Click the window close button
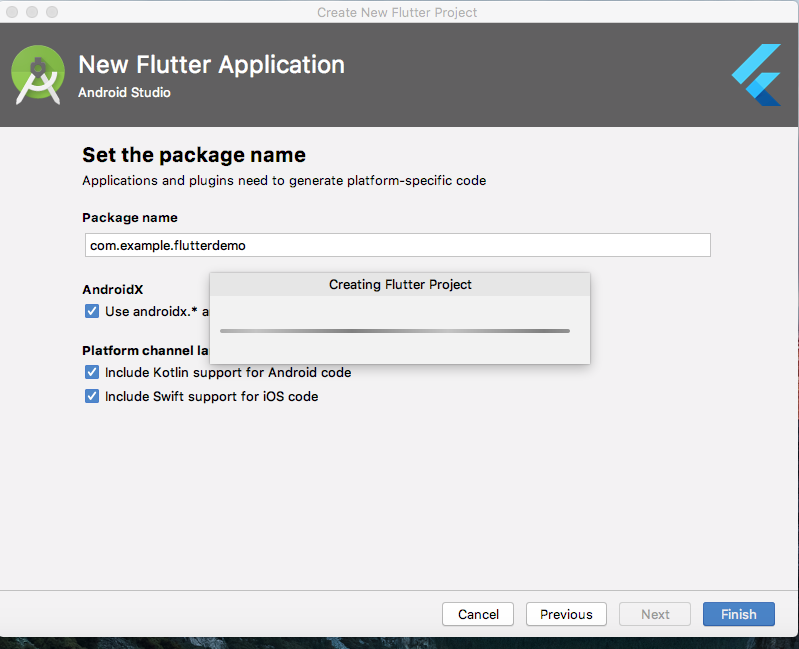 [12, 12]
